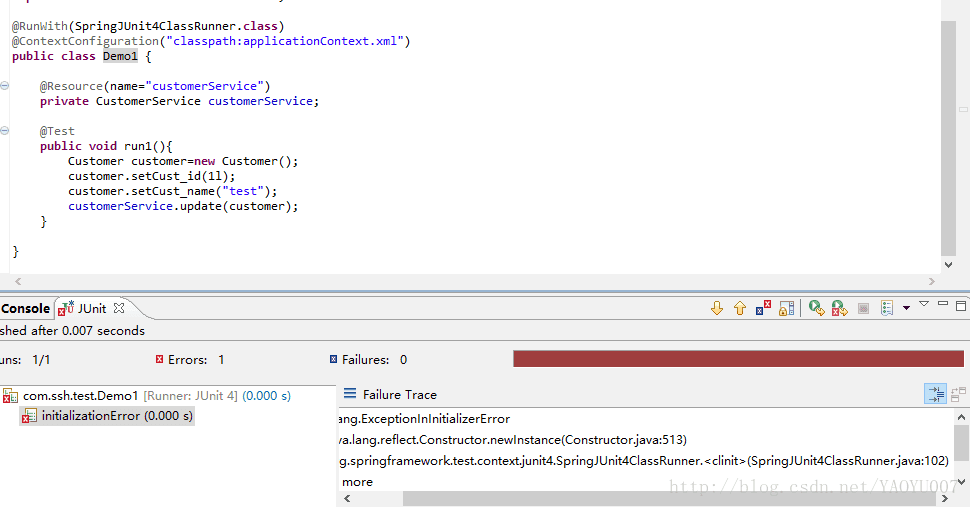Click Failure Trace scroll up arrow
Viewport: 970px width, 507px height.
click(961, 417)
